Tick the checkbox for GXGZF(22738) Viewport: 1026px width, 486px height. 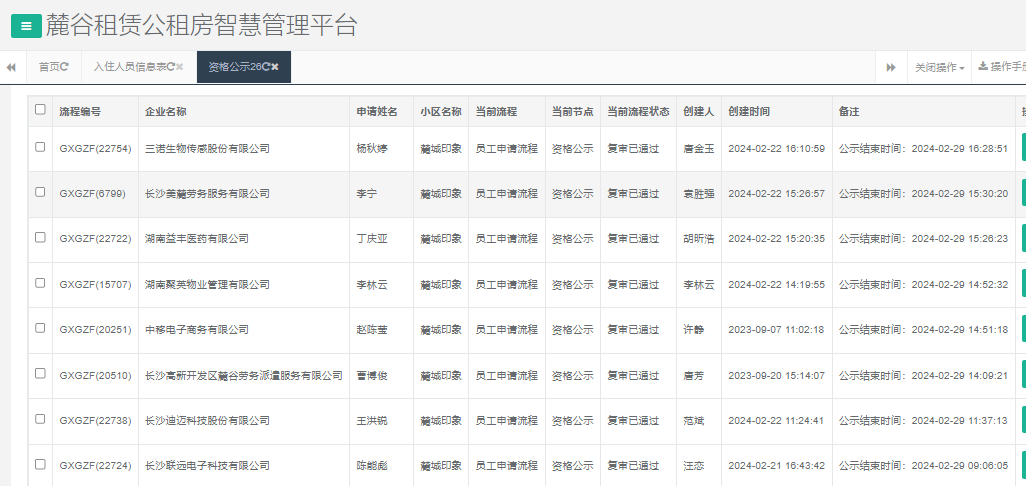tap(41, 419)
